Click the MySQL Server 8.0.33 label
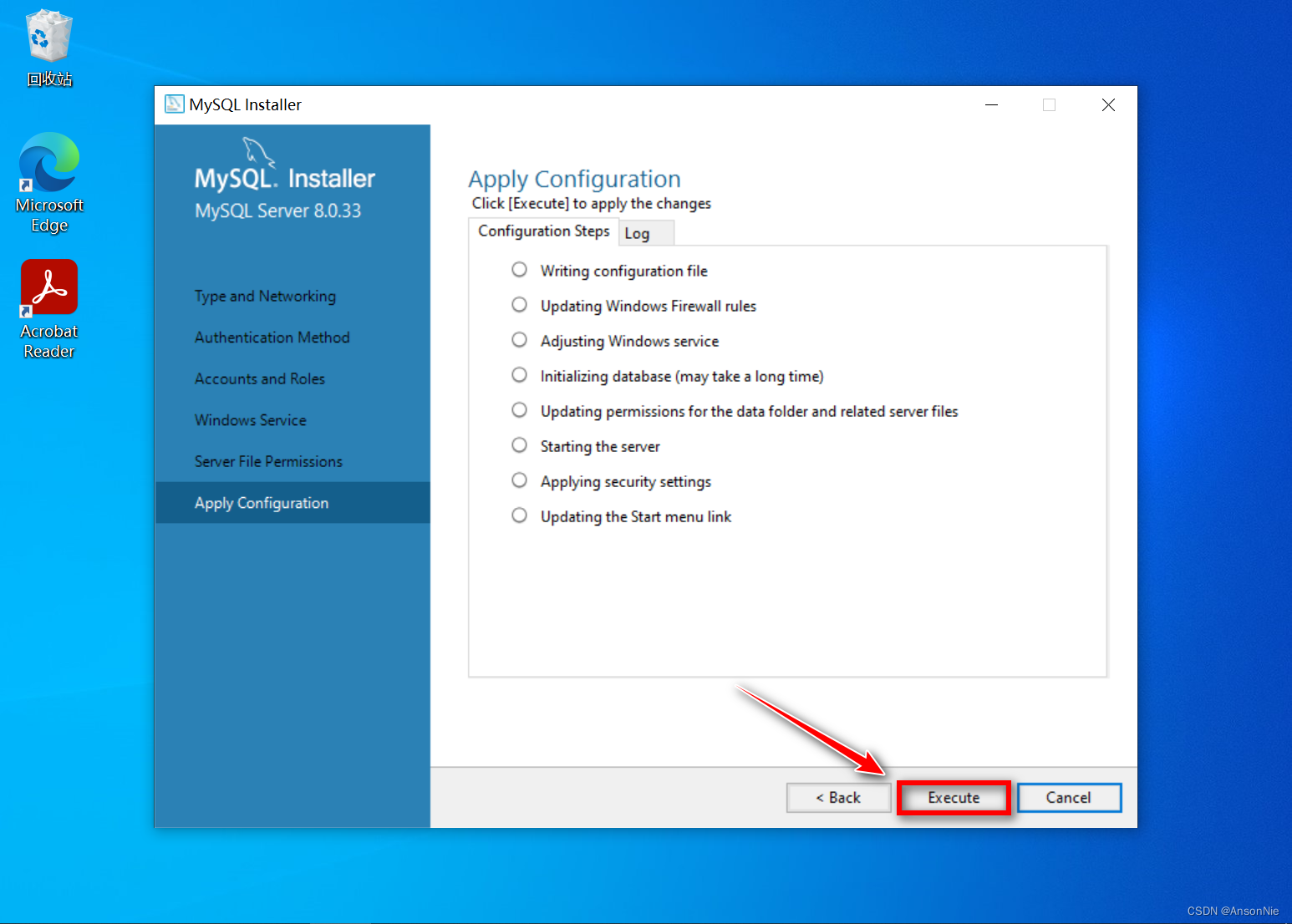1292x924 pixels. [277, 211]
